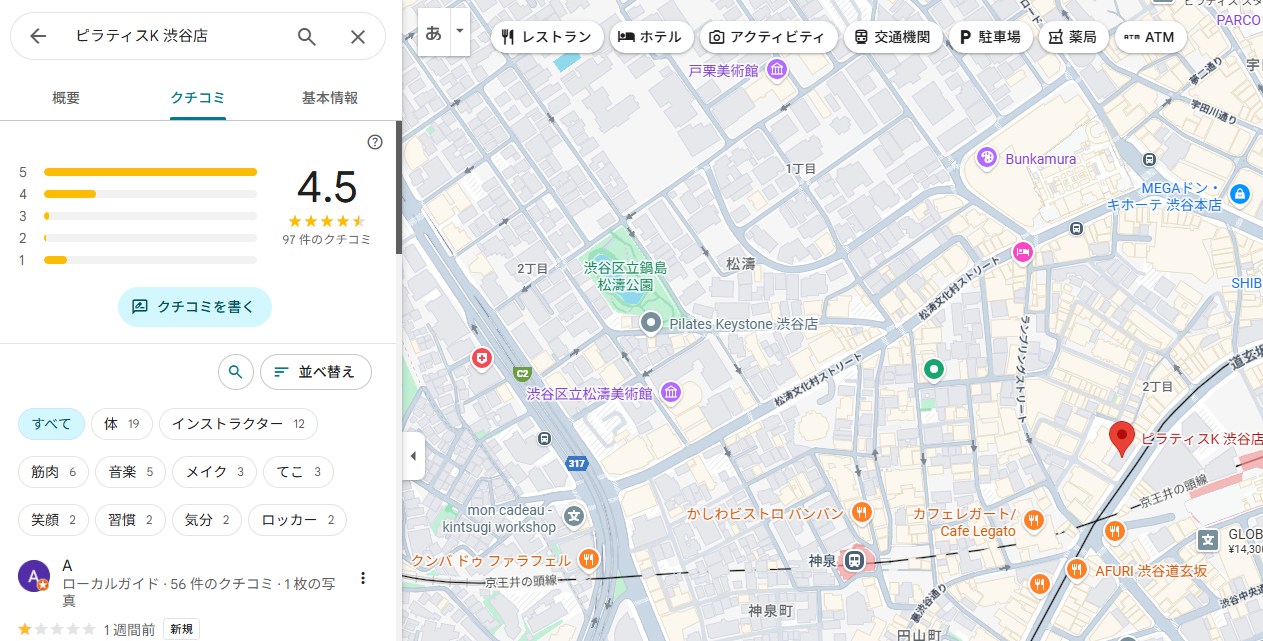Open more options for reviewer A
The width and height of the screenshot is (1263, 641).
click(363, 578)
